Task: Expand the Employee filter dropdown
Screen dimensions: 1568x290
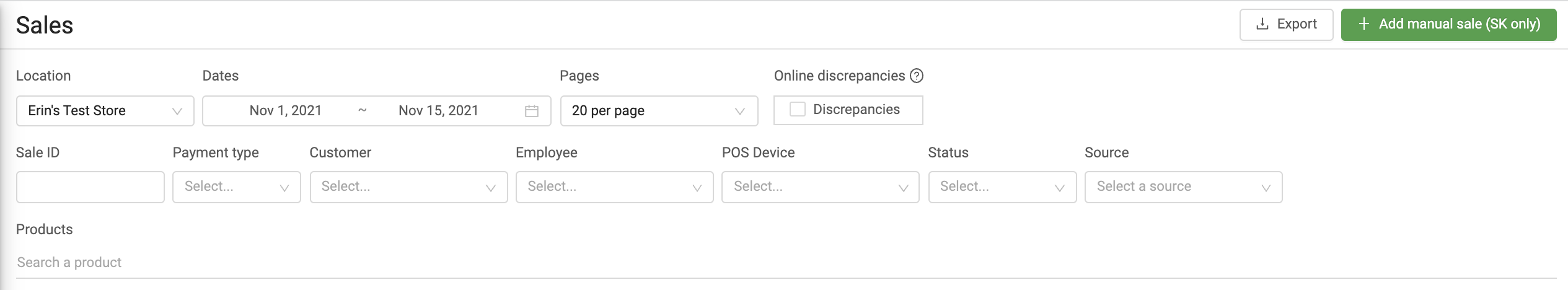Action: [x=614, y=187]
